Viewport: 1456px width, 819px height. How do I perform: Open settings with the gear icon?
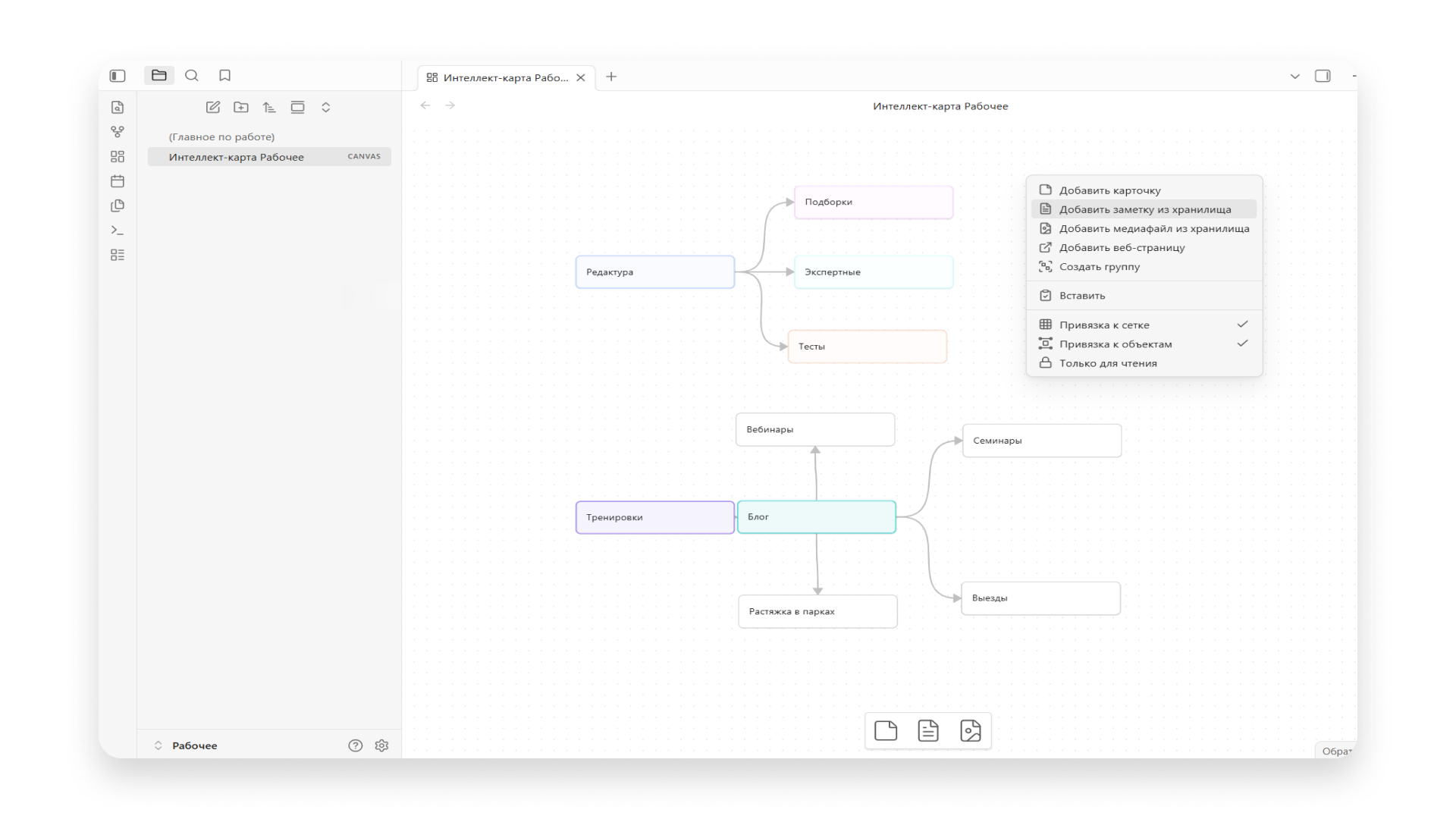pyautogui.click(x=382, y=745)
